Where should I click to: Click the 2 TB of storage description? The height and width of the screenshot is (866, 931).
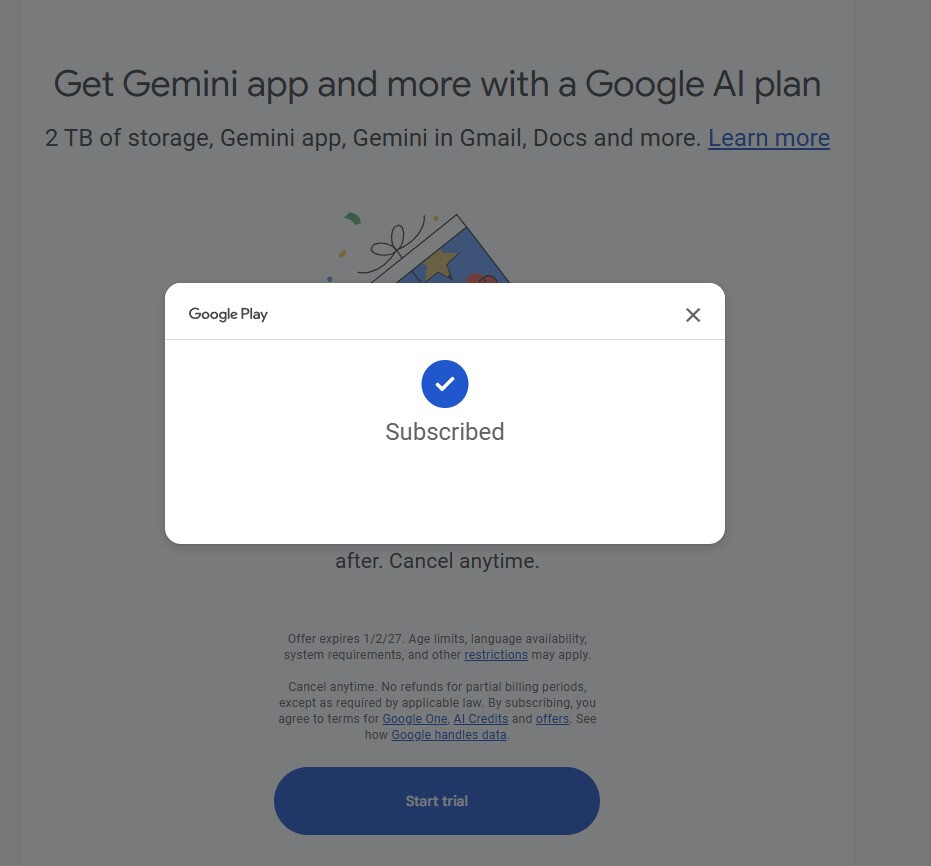pyautogui.click(x=372, y=138)
